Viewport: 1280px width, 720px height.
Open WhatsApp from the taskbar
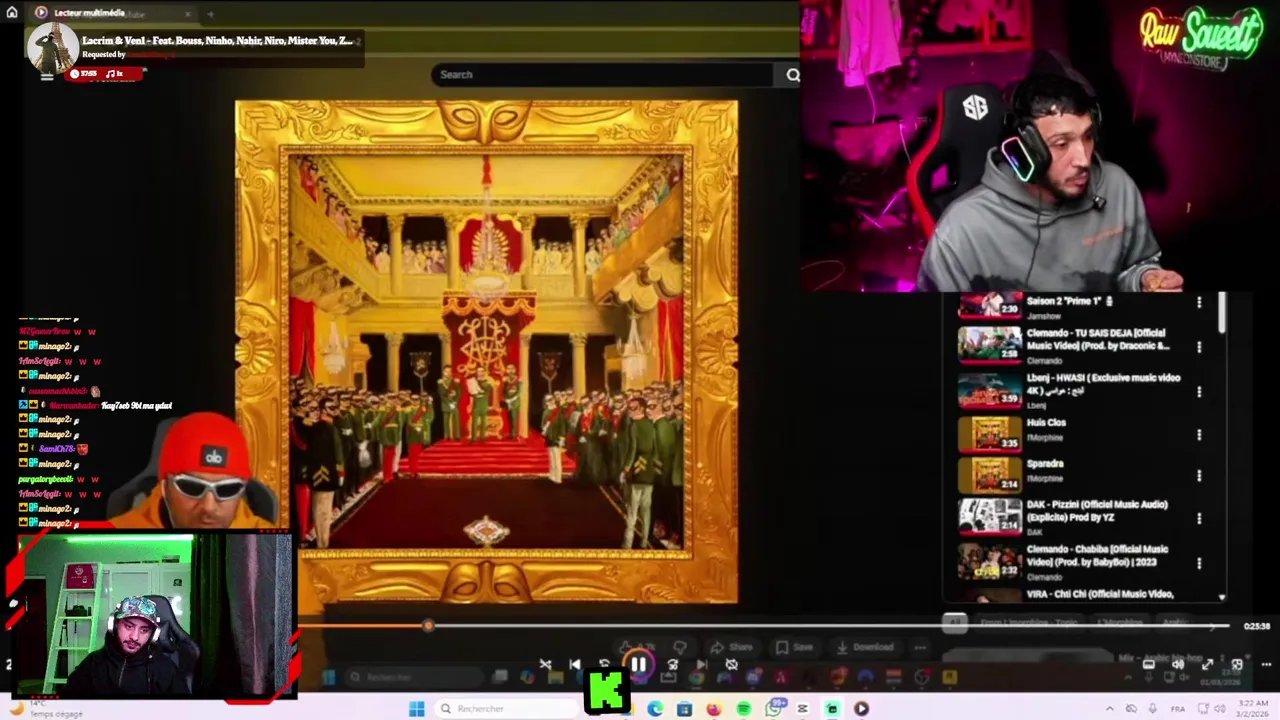pos(773,709)
